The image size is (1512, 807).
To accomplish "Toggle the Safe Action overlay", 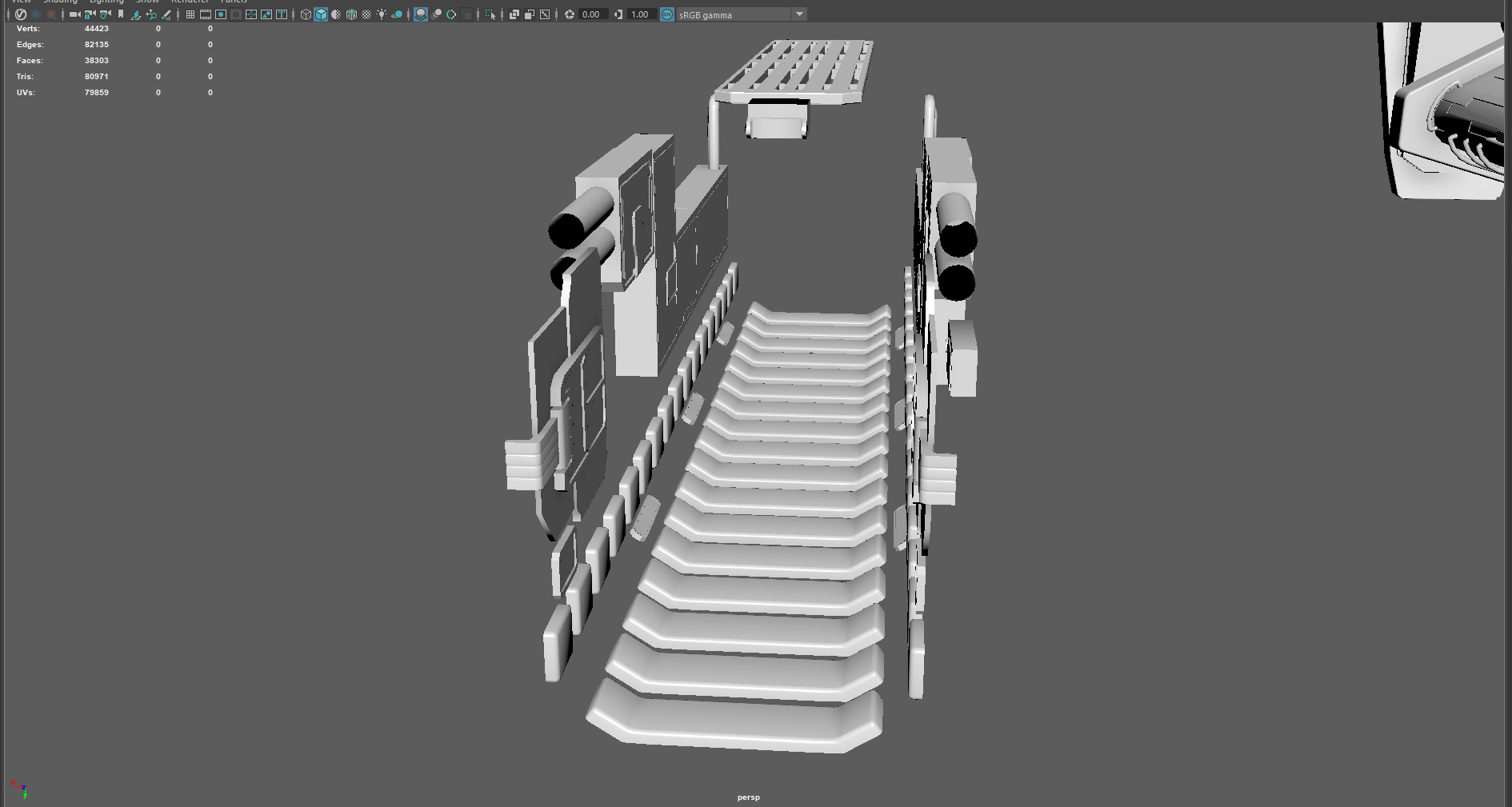I will click(x=266, y=14).
